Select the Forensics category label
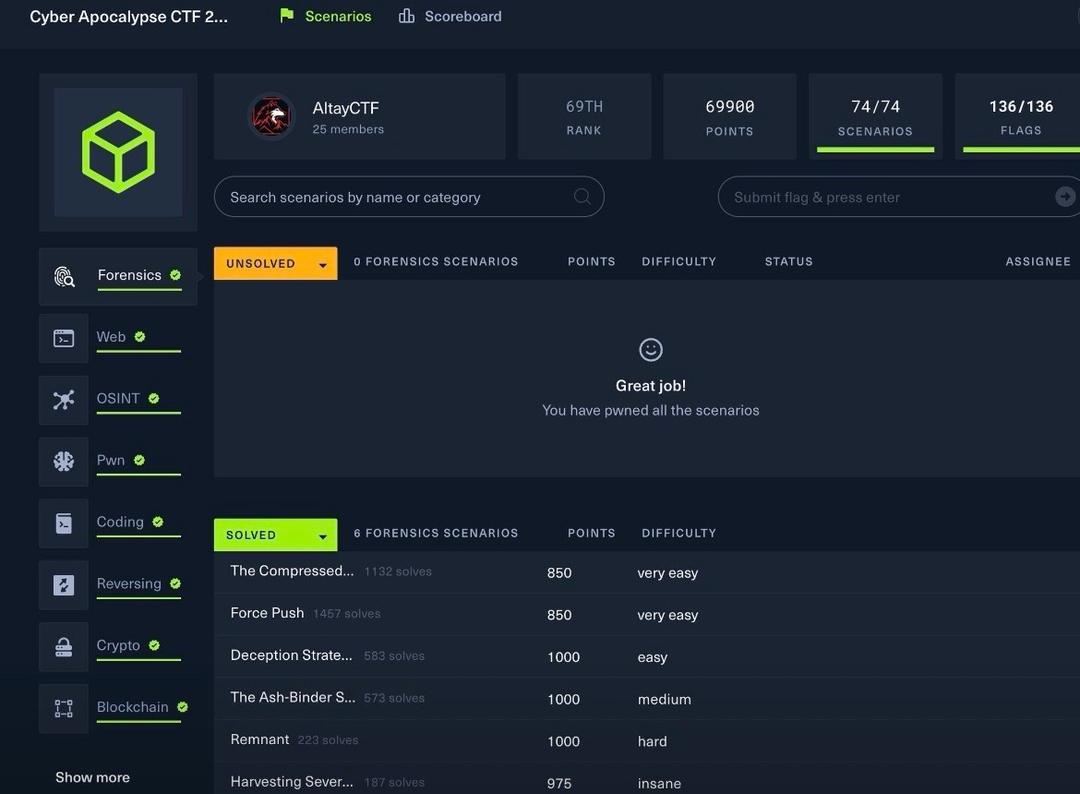Screen dimensions: 1080x794 tap(129, 275)
